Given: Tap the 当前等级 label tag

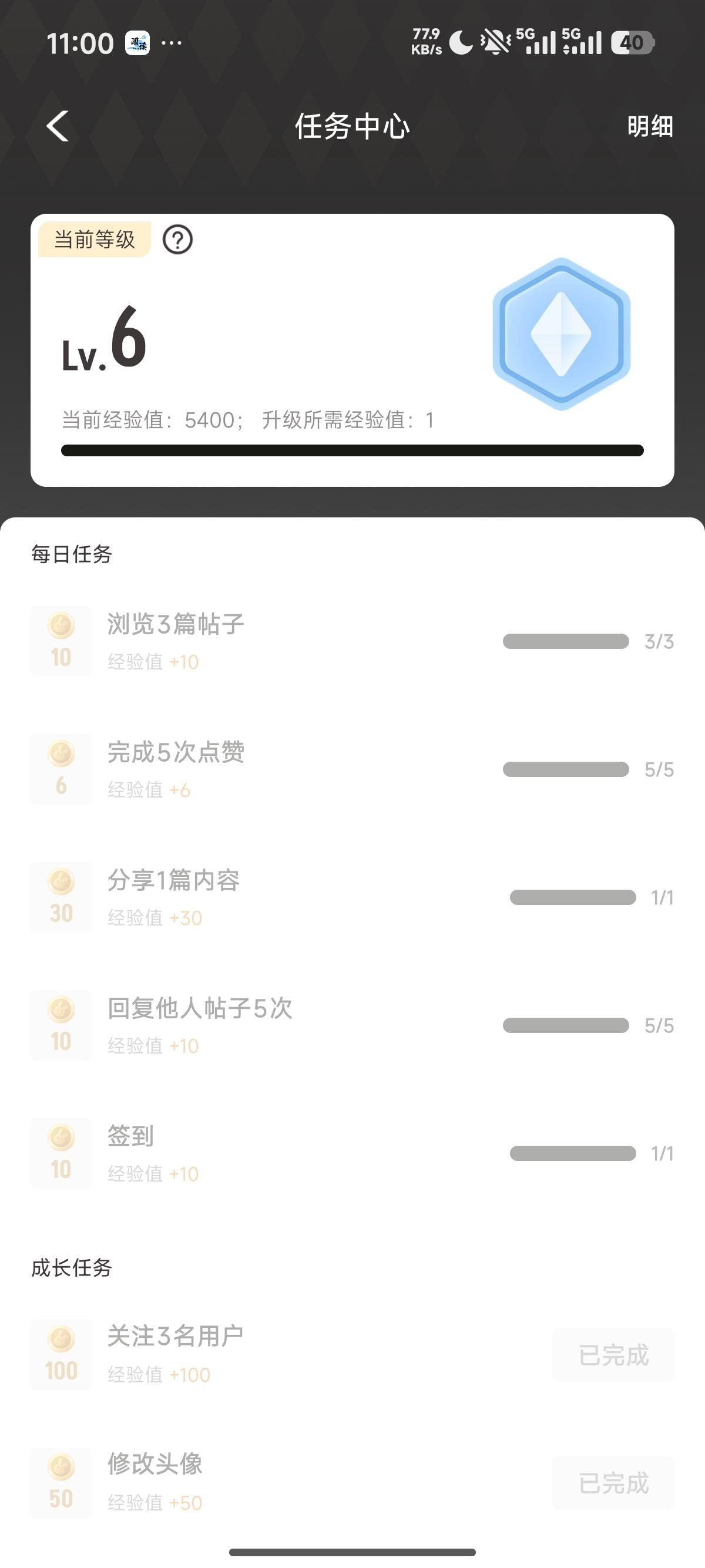Looking at the screenshot, I should point(95,240).
